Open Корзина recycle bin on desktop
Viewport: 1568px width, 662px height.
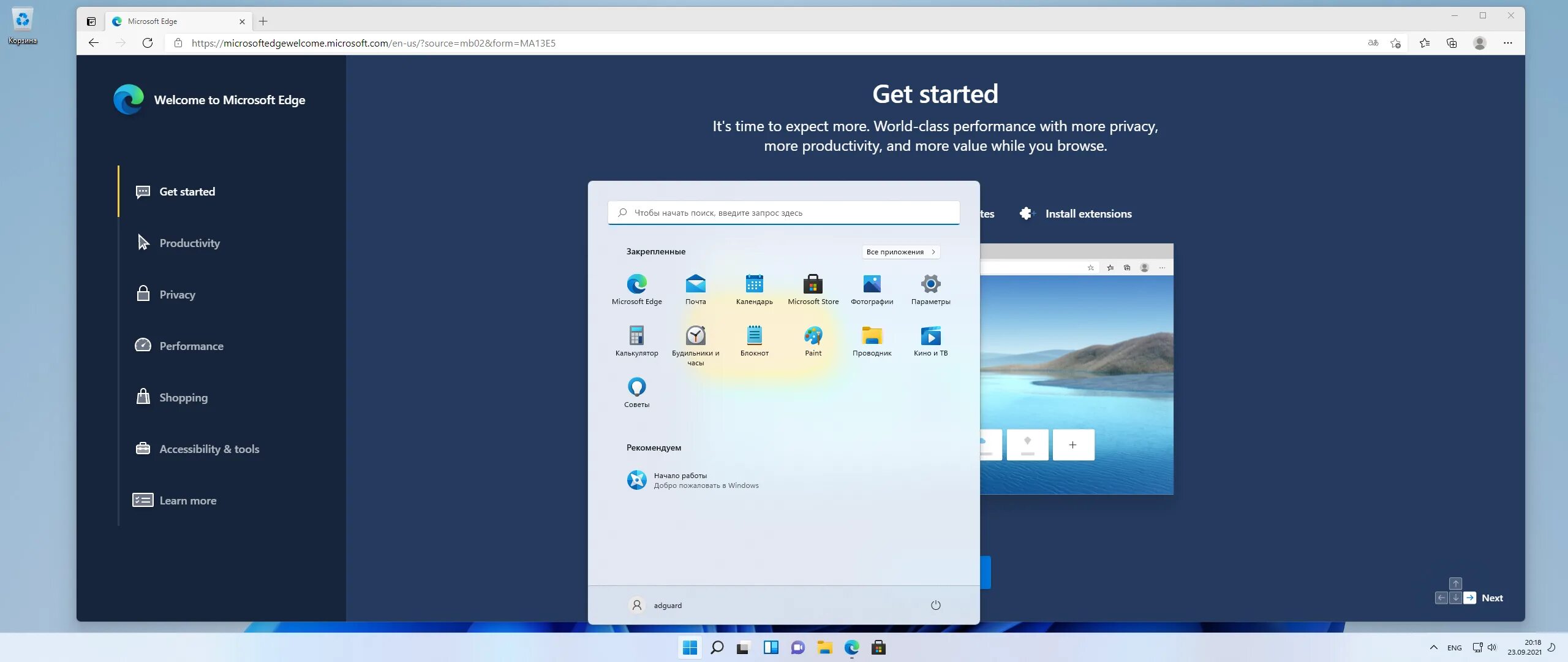pos(23,26)
